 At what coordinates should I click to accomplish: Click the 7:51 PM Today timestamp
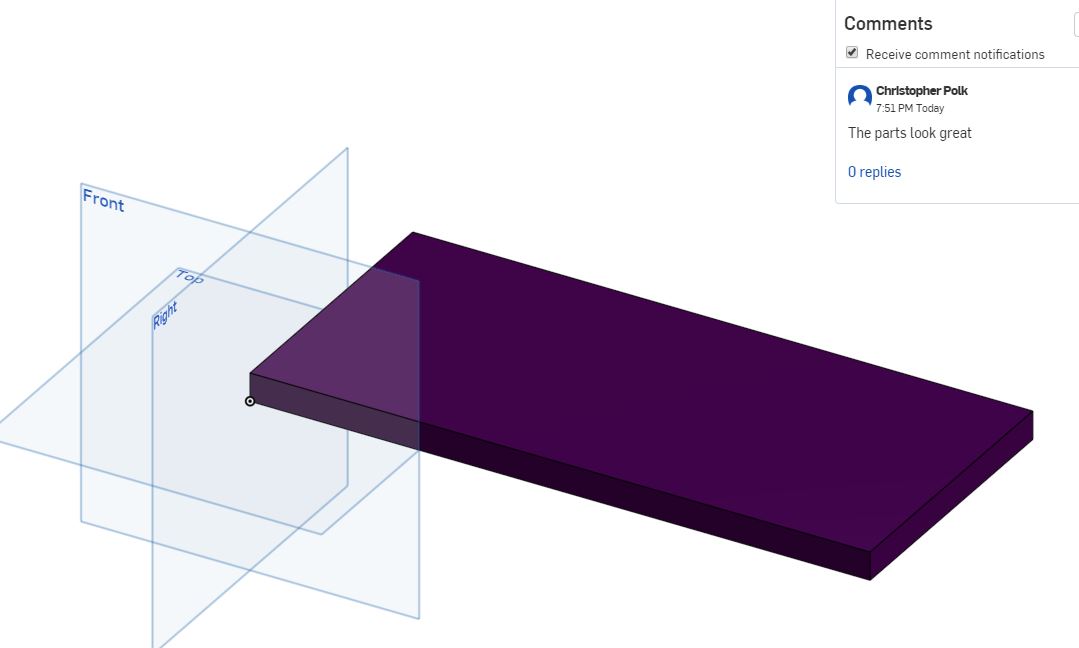910,108
